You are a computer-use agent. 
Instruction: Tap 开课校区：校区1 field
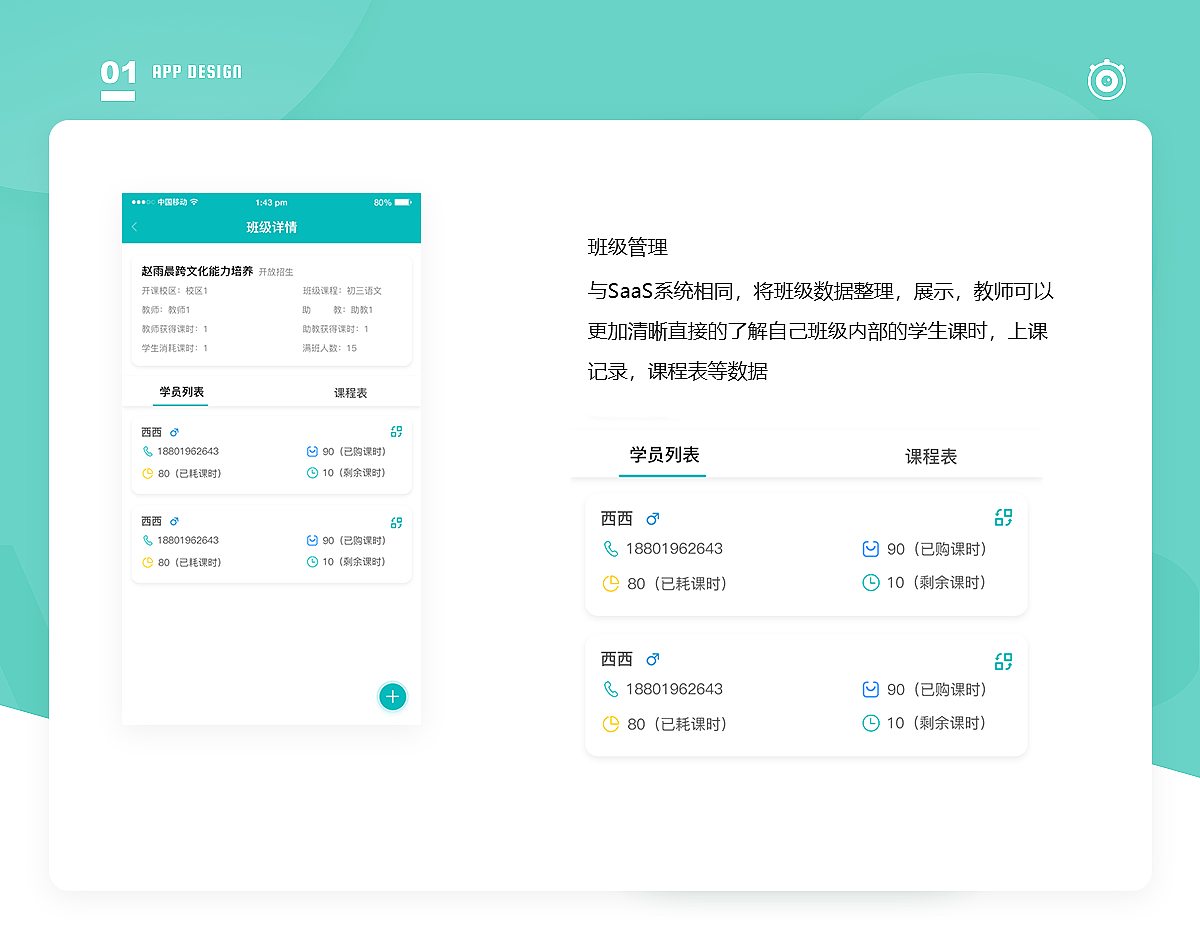coord(175,291)
